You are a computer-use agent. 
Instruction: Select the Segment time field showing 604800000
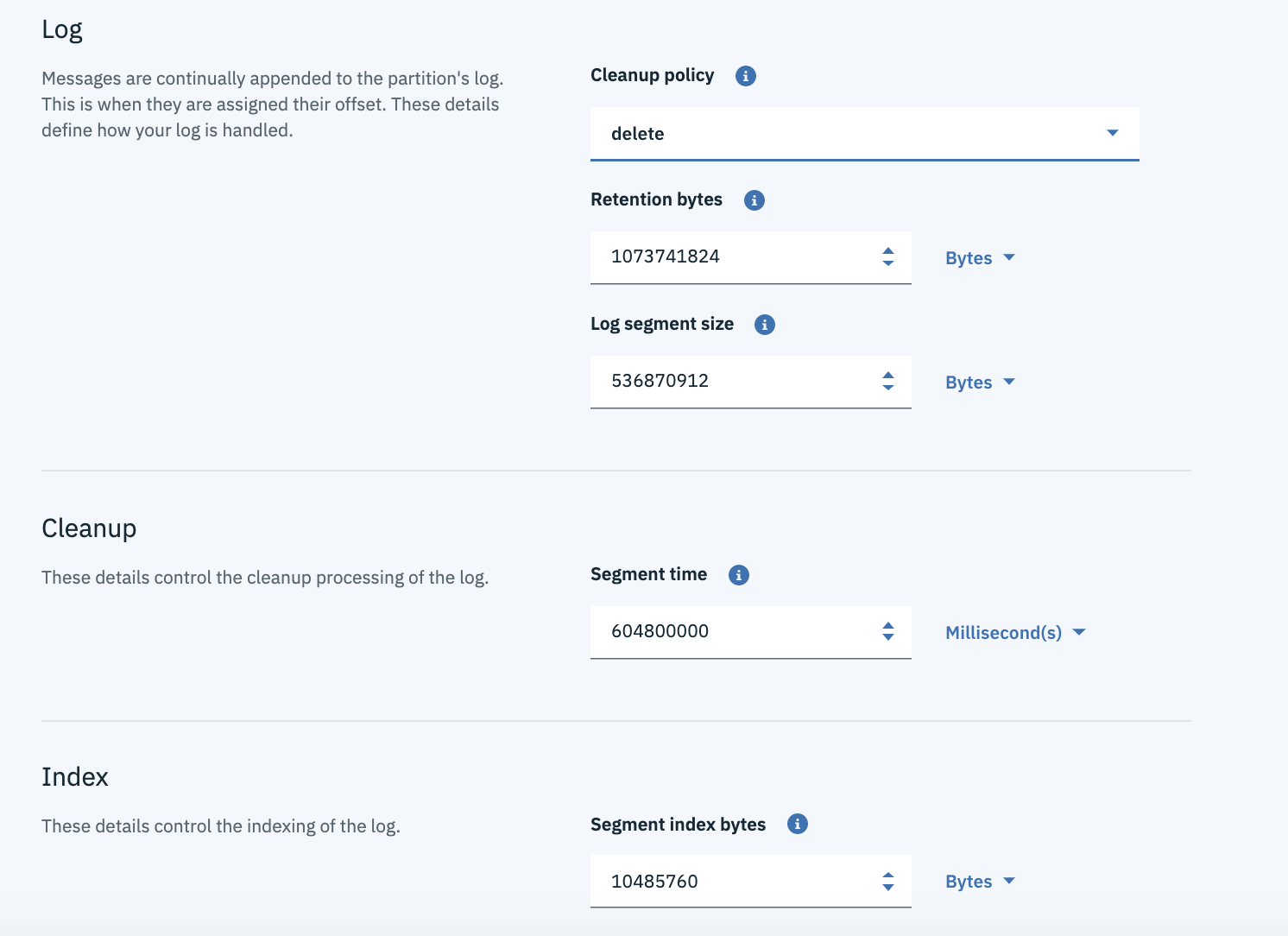click(734, 631)
